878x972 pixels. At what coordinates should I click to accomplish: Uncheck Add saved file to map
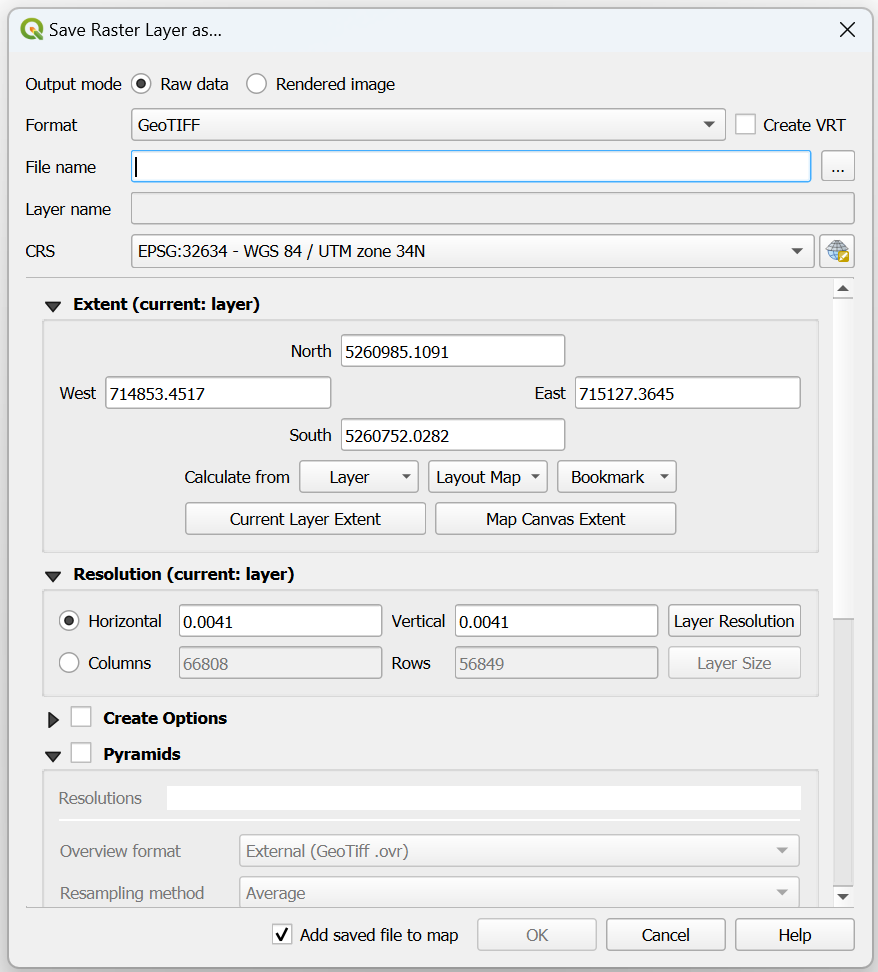tap(282, 934)
